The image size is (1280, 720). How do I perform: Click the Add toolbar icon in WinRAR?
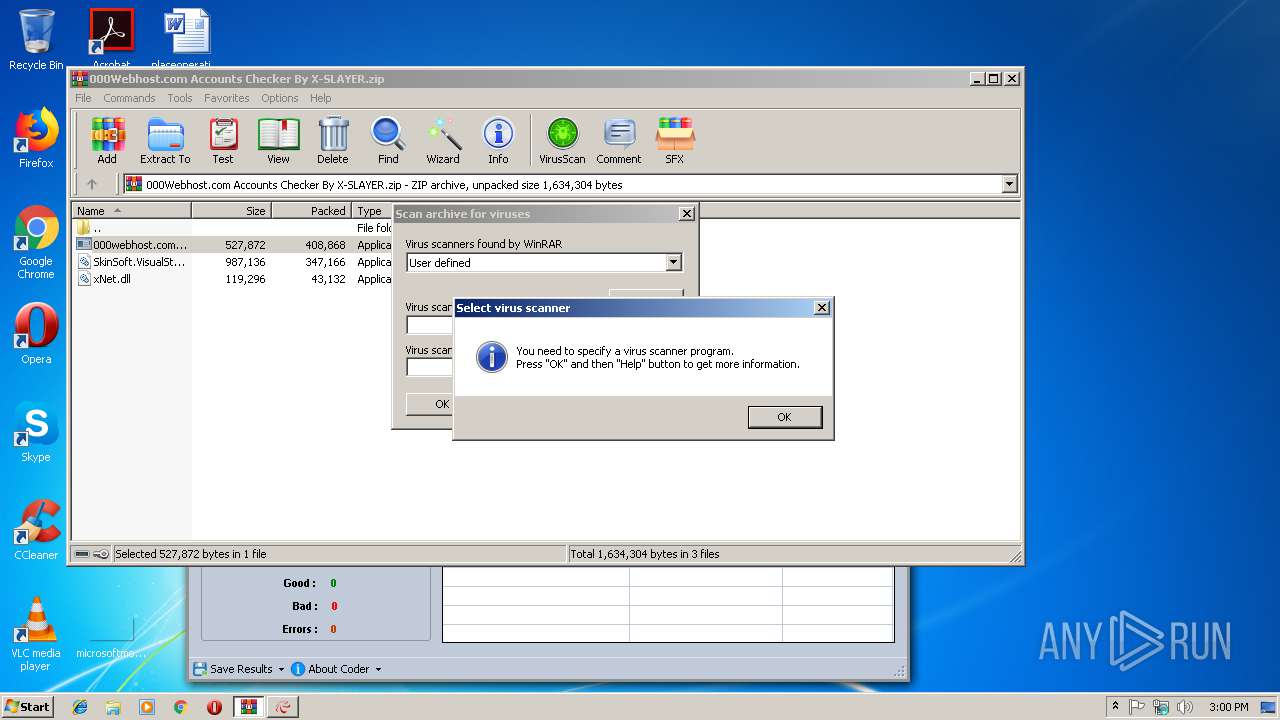click(107, 140)
